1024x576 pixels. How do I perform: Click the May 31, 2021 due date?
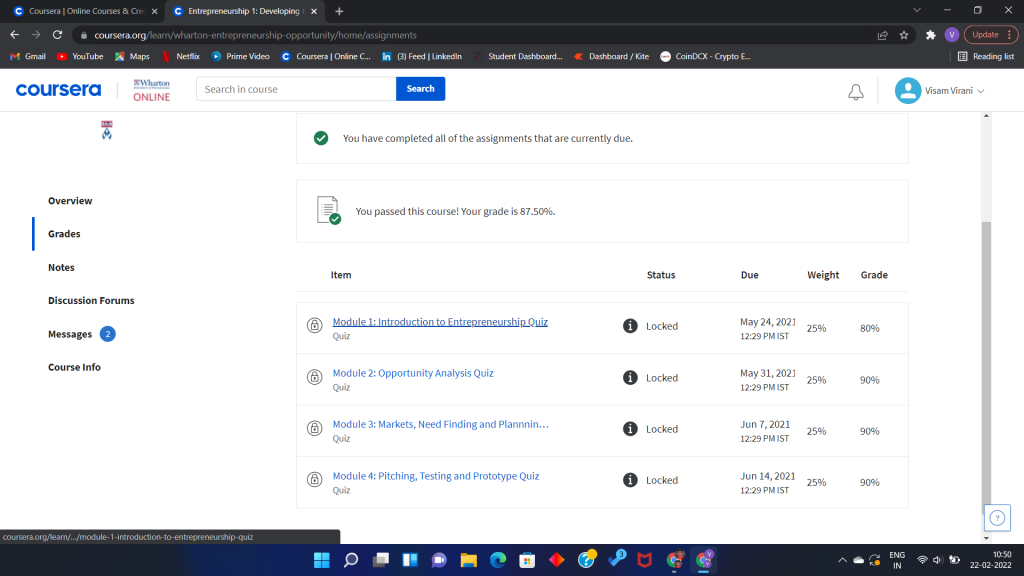(767, 373)
